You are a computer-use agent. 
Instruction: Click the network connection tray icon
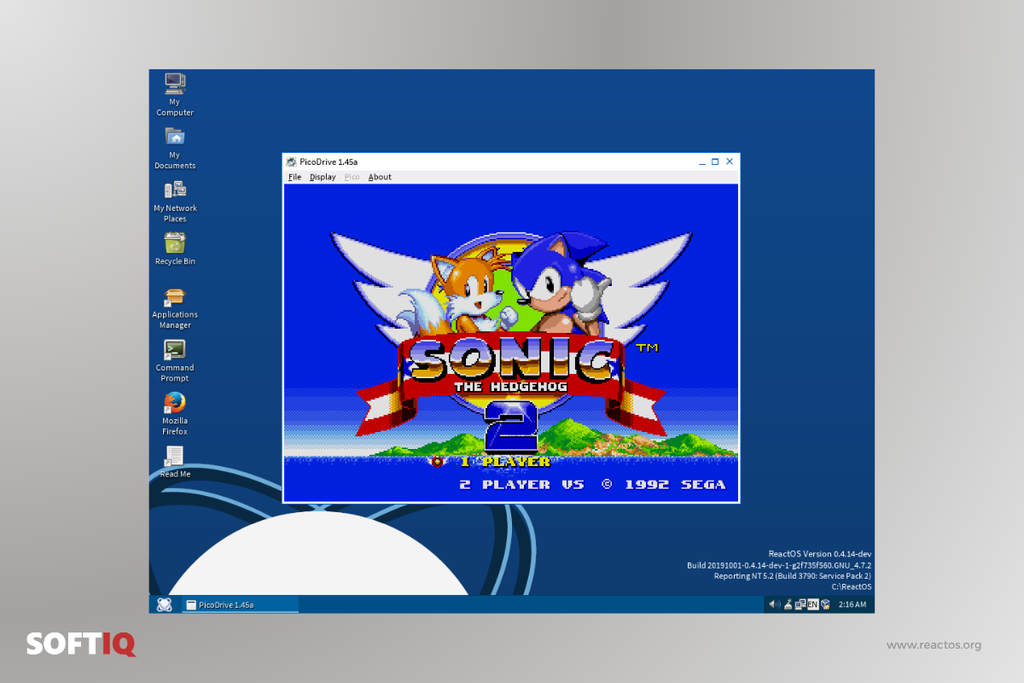(x=800, y=605)
